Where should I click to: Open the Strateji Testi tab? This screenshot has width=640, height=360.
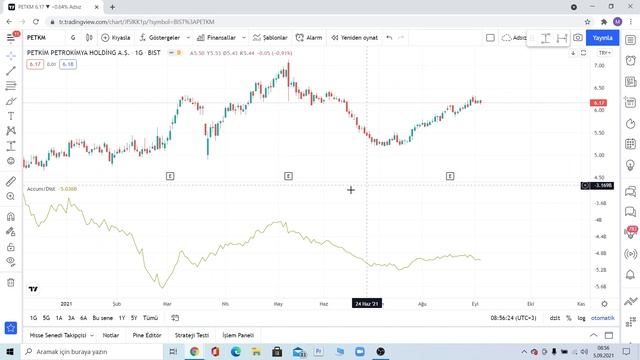click(x=192, y=335)
